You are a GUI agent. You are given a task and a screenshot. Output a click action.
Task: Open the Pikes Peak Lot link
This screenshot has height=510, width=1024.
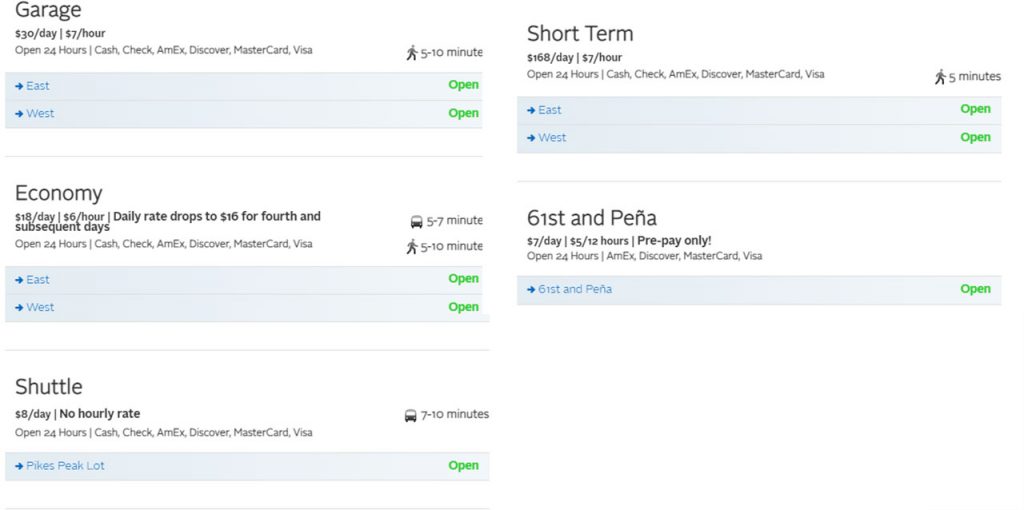[x=65, y=466]
